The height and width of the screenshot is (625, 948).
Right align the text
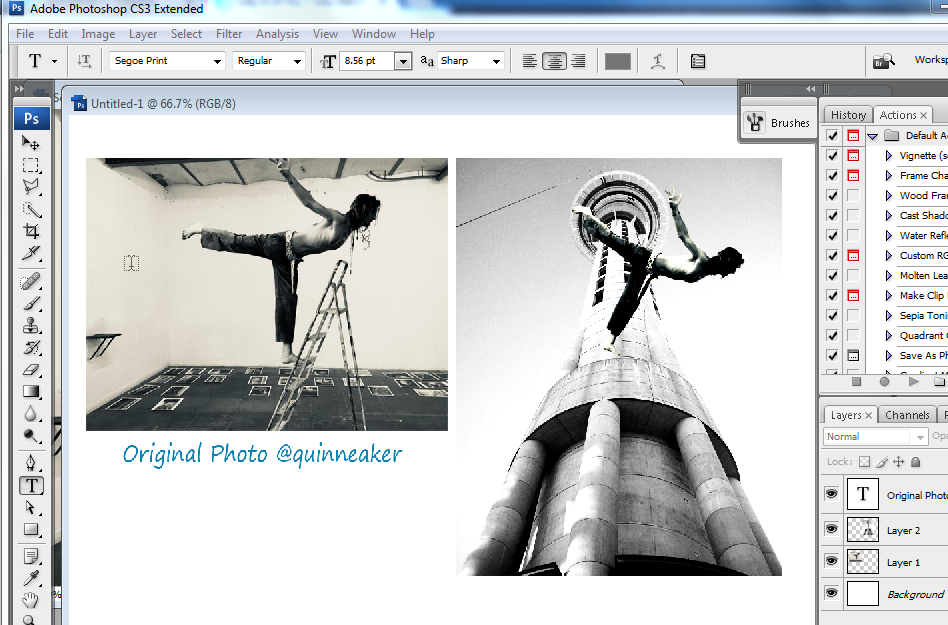[x=578, y=61]
